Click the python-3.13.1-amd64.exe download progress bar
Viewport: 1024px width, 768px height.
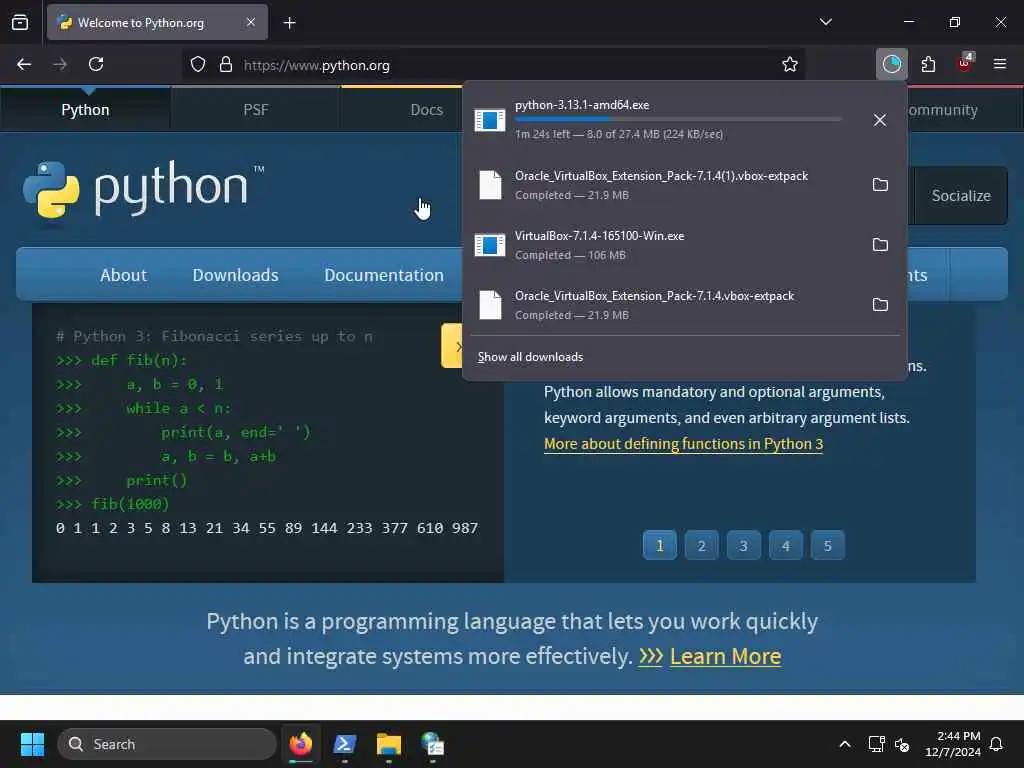tap(678, 120)
